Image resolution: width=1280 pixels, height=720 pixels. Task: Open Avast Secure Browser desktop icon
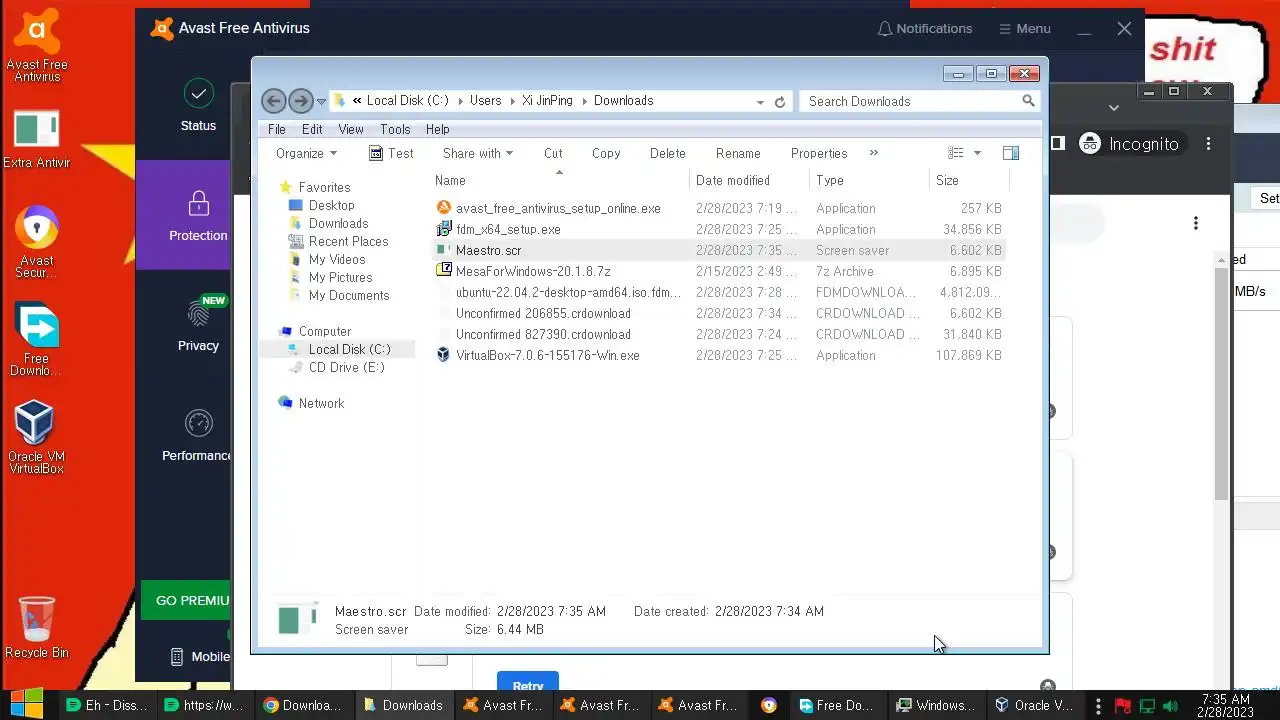click(37, 241)
